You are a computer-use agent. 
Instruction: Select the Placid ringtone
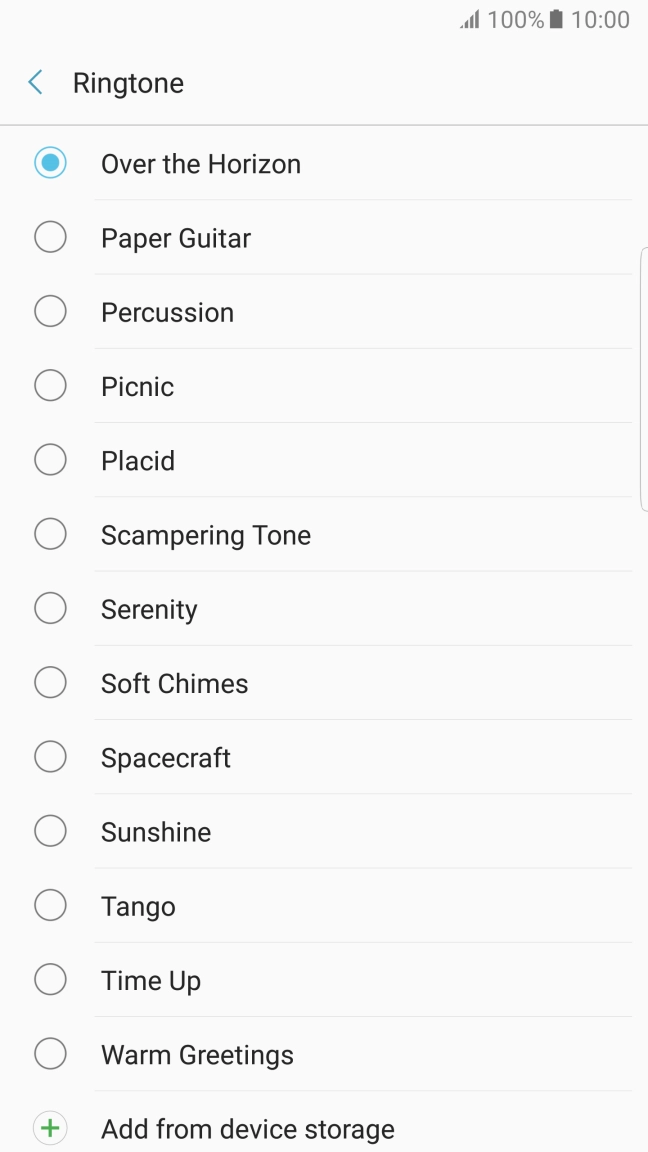[138, 460]
